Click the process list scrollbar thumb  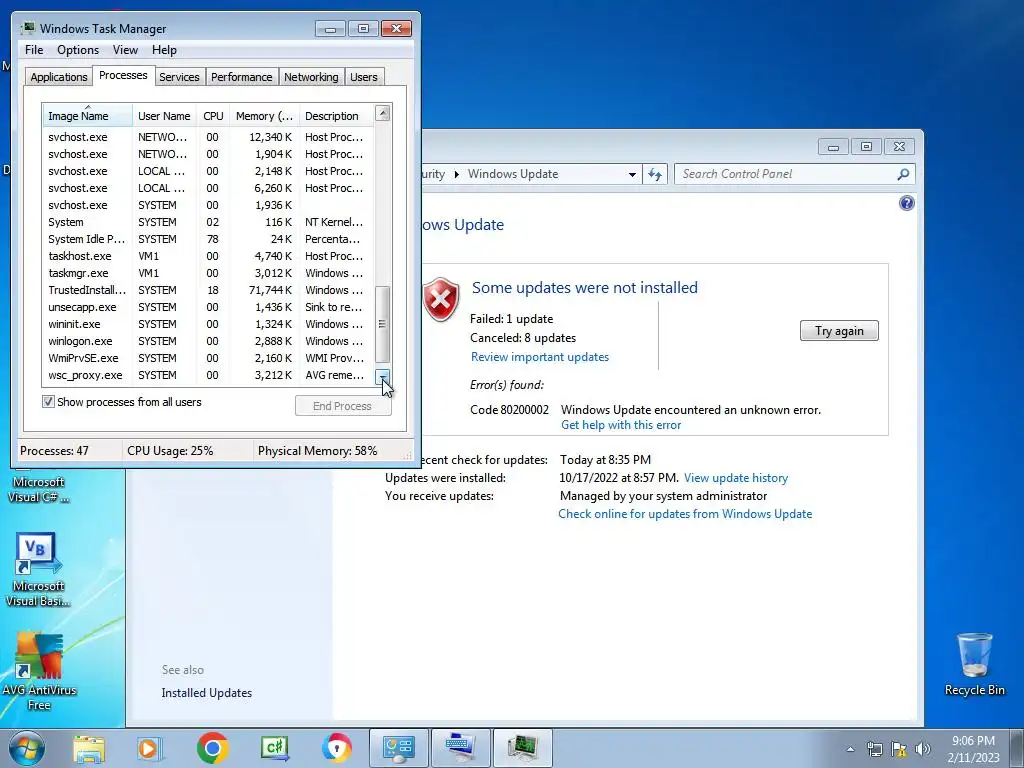tap(383, 324)
